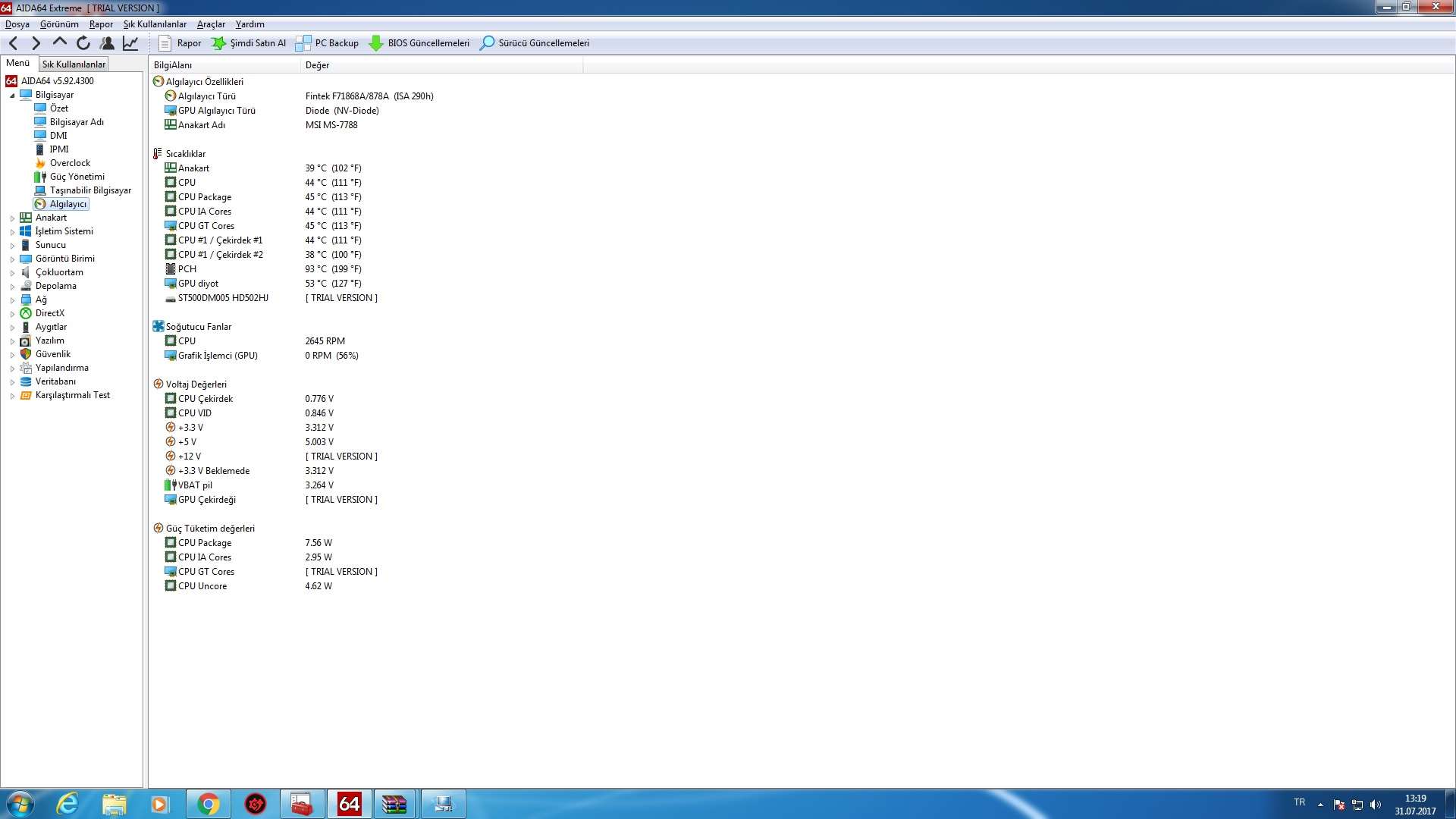Open Windows Explorer from the taskbar

coord(114,804)
